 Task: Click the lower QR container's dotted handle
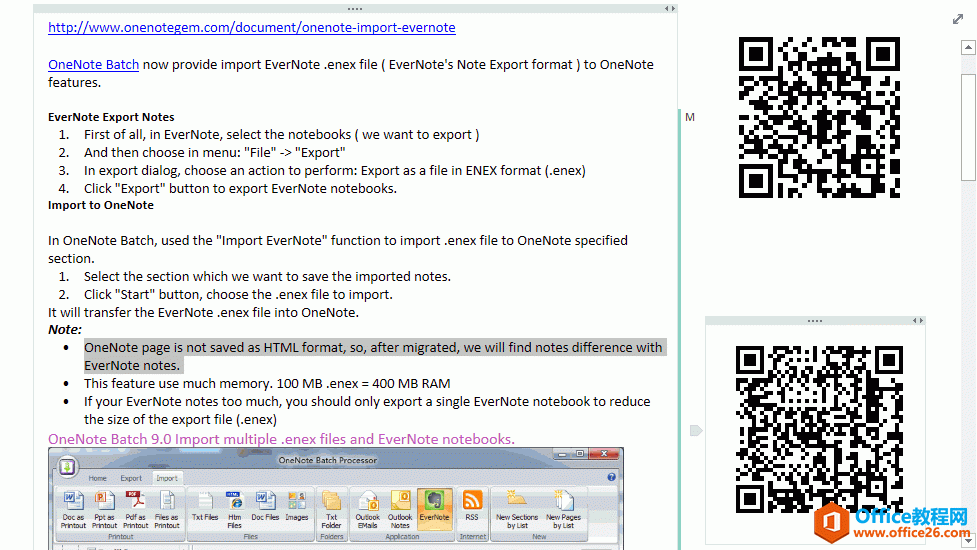[x=814, y=321]
